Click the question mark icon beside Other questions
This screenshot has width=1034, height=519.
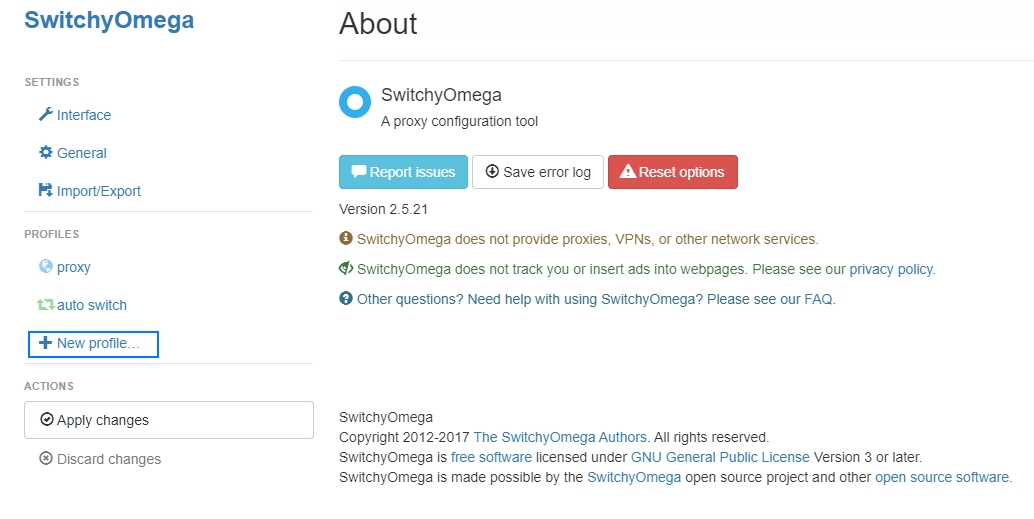point(346,299)
